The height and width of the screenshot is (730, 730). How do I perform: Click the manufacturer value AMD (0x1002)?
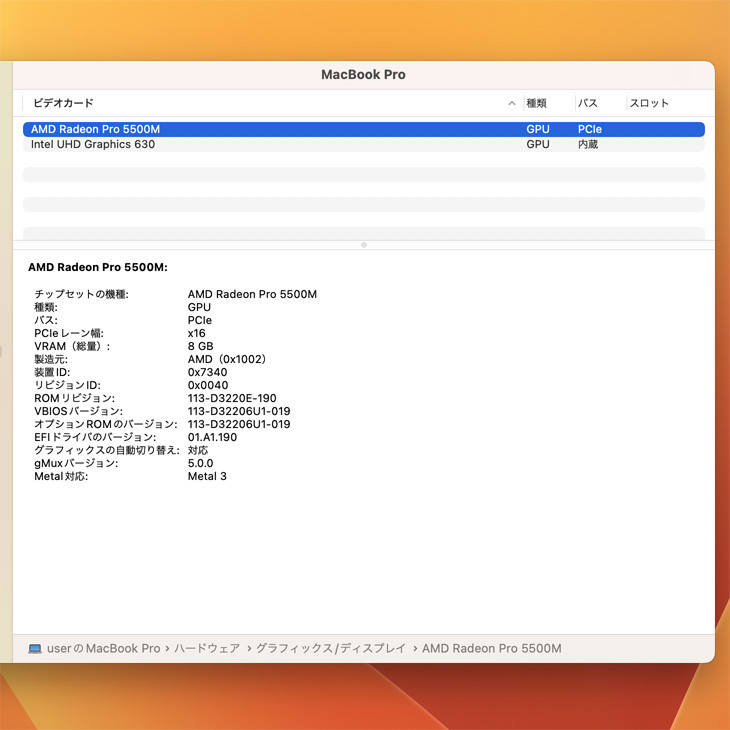pyautogui.click(x=227, y=359)
